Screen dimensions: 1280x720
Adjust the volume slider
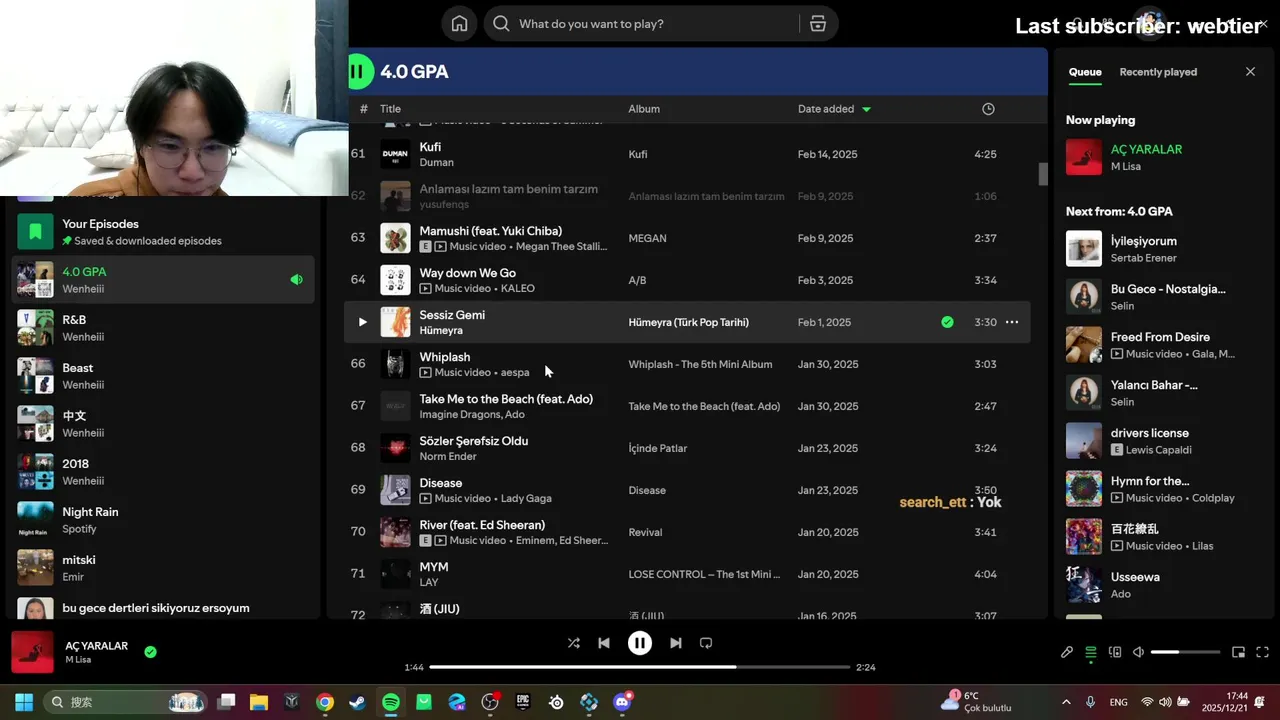click(x=1185, y=652)
